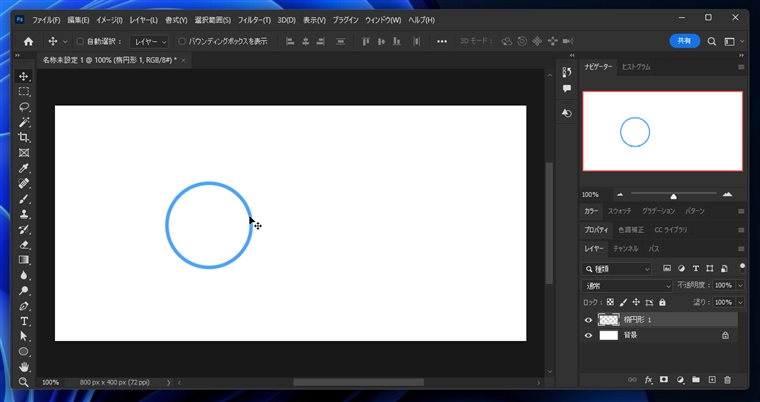Viewport: 760px width, 402px height.
Task: Delete layer using trash icon
Action: [x=727, y=380]
